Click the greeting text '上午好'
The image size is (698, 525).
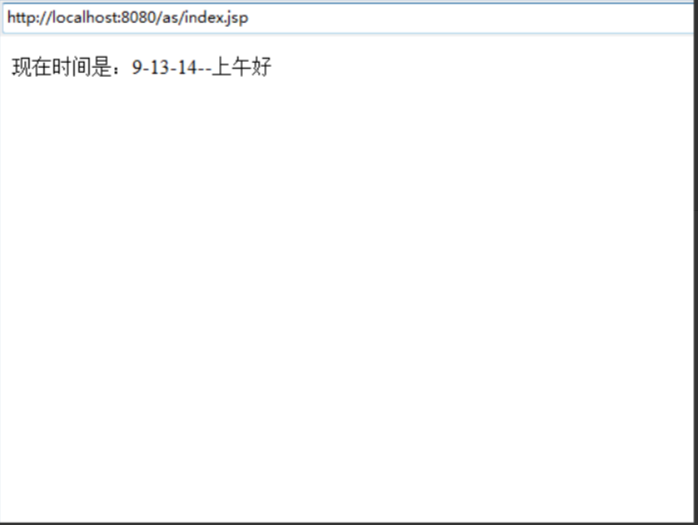pyautogui.click(x=241, y=67)
